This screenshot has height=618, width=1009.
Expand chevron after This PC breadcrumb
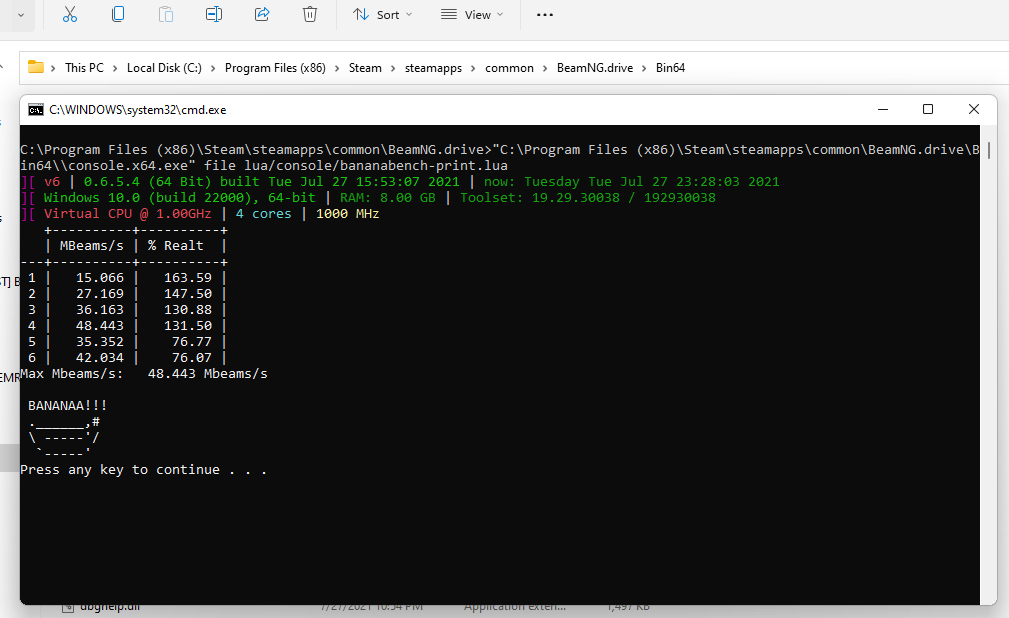tap(115, 68)
